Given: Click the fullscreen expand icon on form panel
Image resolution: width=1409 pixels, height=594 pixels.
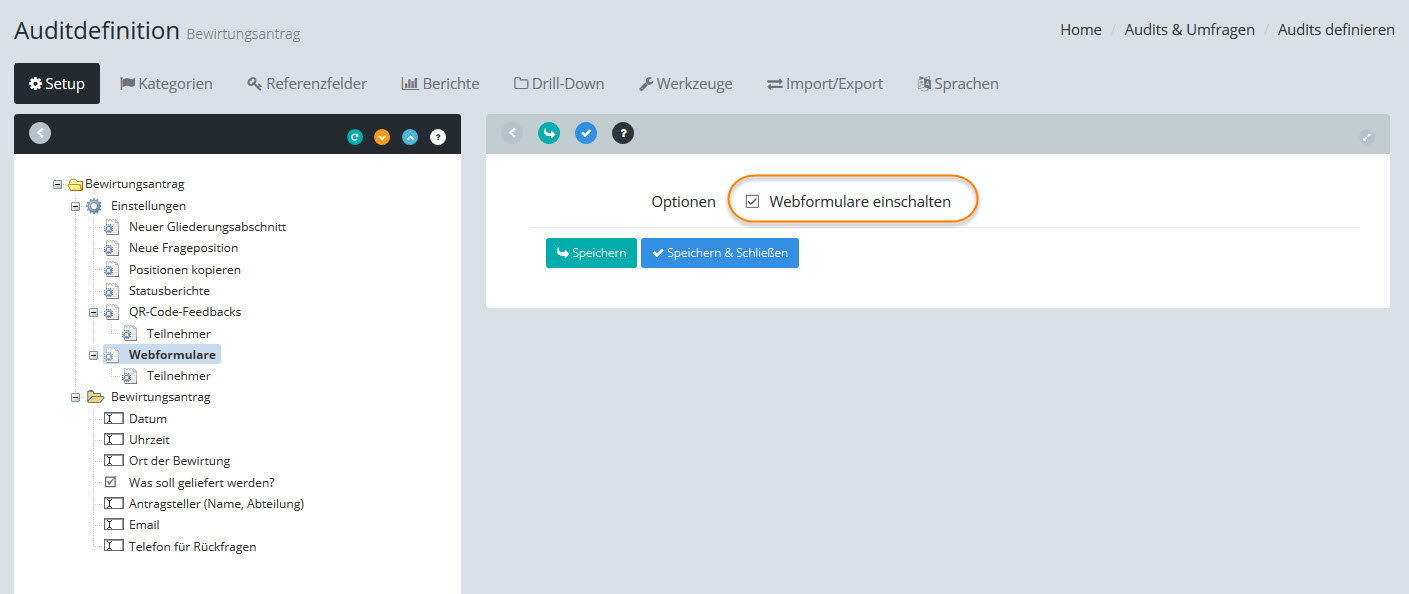Looking at the screenshot, I should [1367, 138].
